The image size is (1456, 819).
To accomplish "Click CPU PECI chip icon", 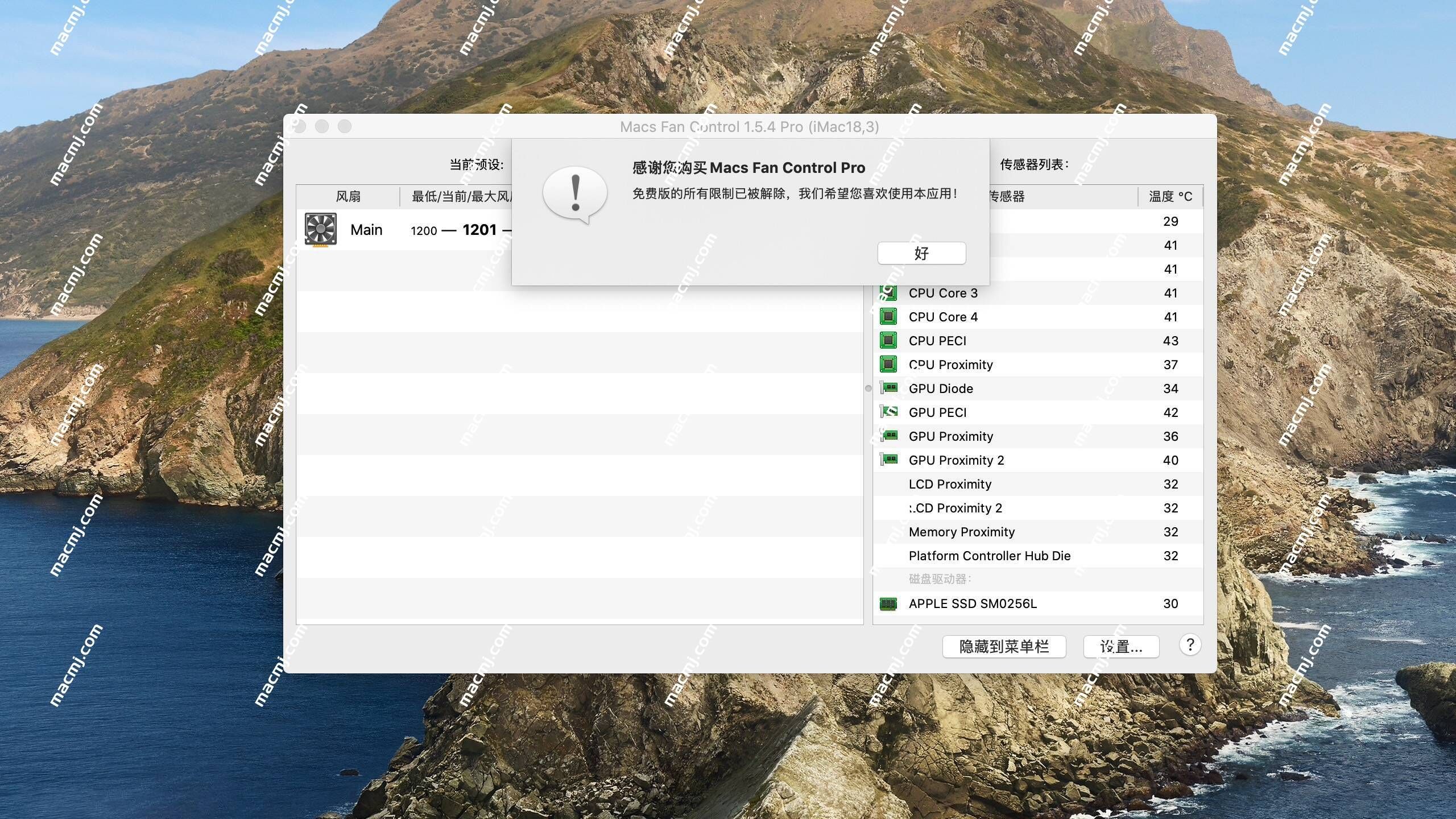I will click(888, 341).
